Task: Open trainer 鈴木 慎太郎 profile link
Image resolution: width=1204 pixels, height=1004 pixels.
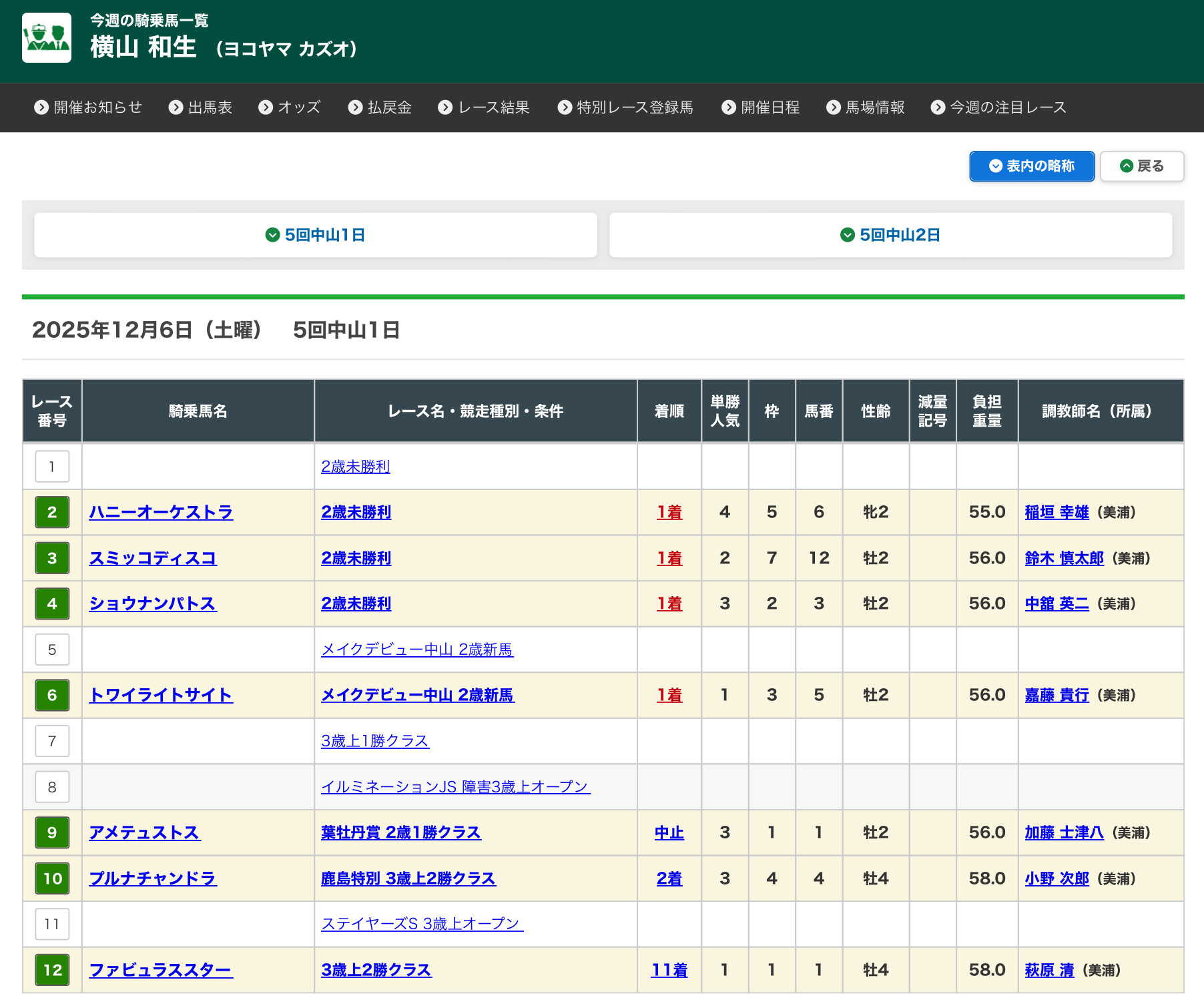Action: (x=1064, y=558)
